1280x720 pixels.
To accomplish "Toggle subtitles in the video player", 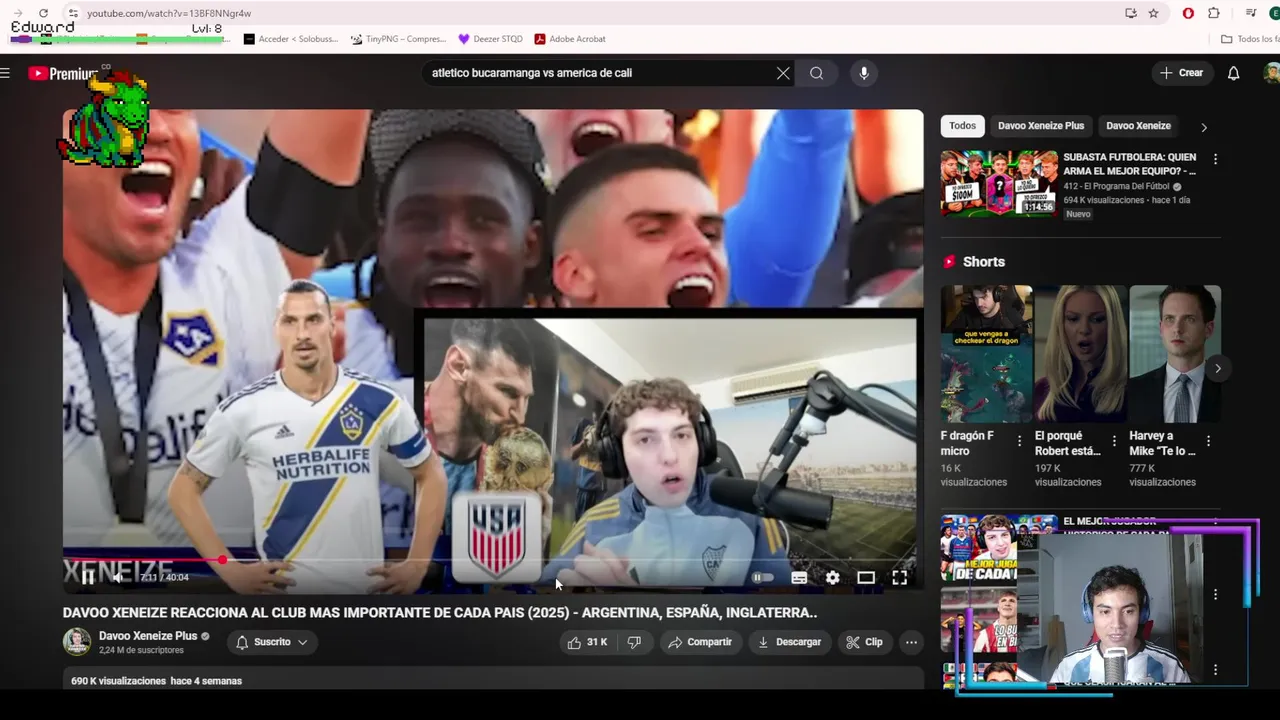I will pyautogui.click(x=799, y=577).
